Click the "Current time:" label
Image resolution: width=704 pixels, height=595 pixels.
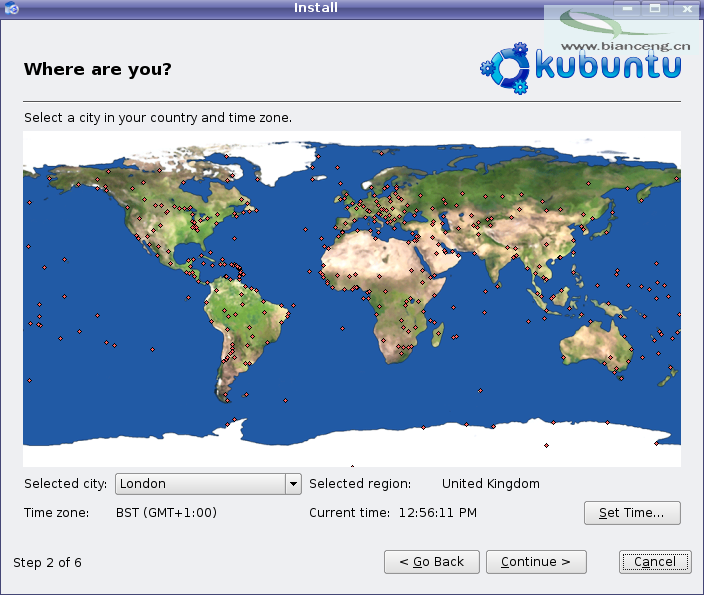click(x=349, y=513)
